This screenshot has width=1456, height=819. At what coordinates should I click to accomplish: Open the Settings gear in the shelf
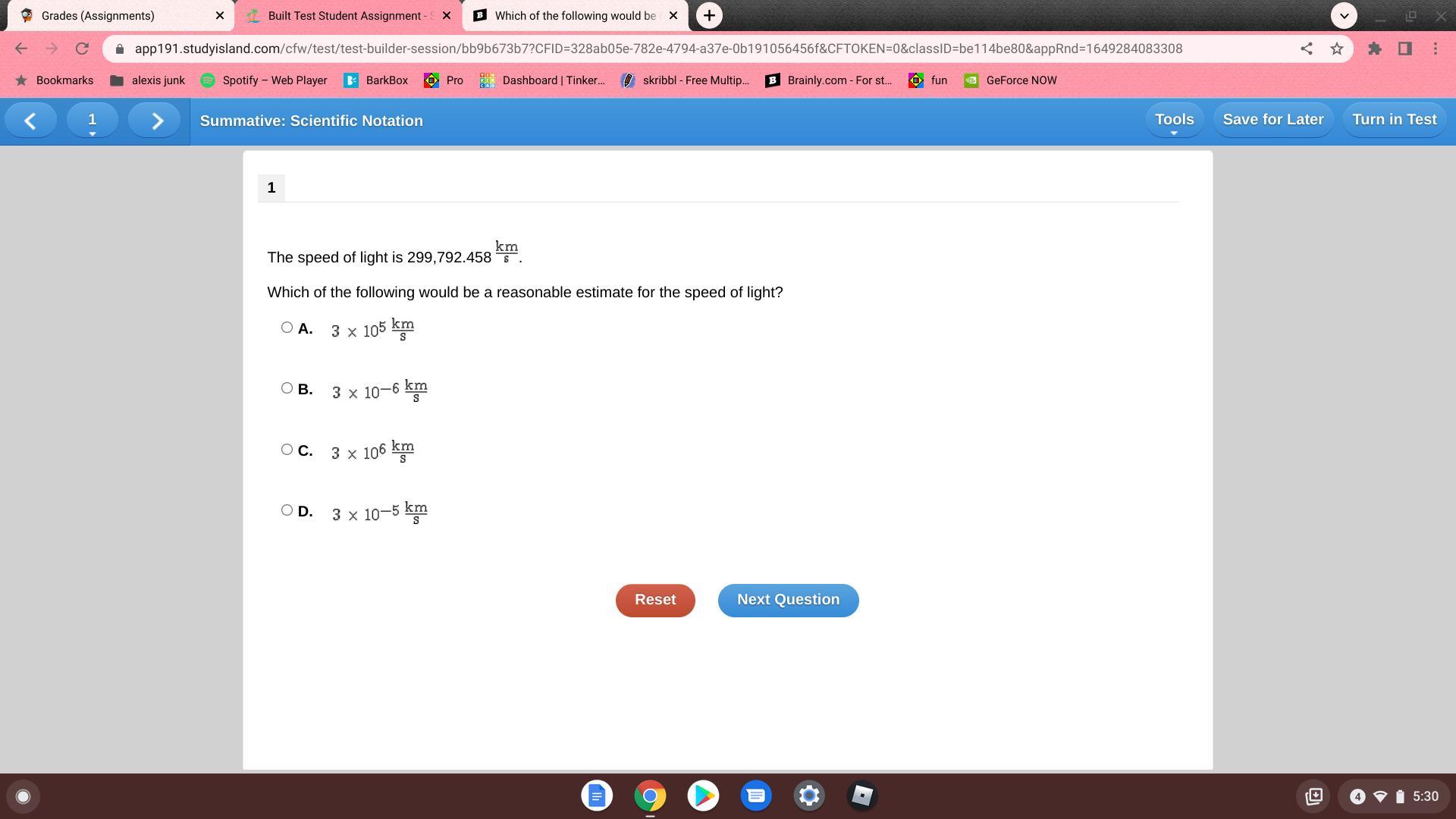pyautogui.click(x=809, y=795)
